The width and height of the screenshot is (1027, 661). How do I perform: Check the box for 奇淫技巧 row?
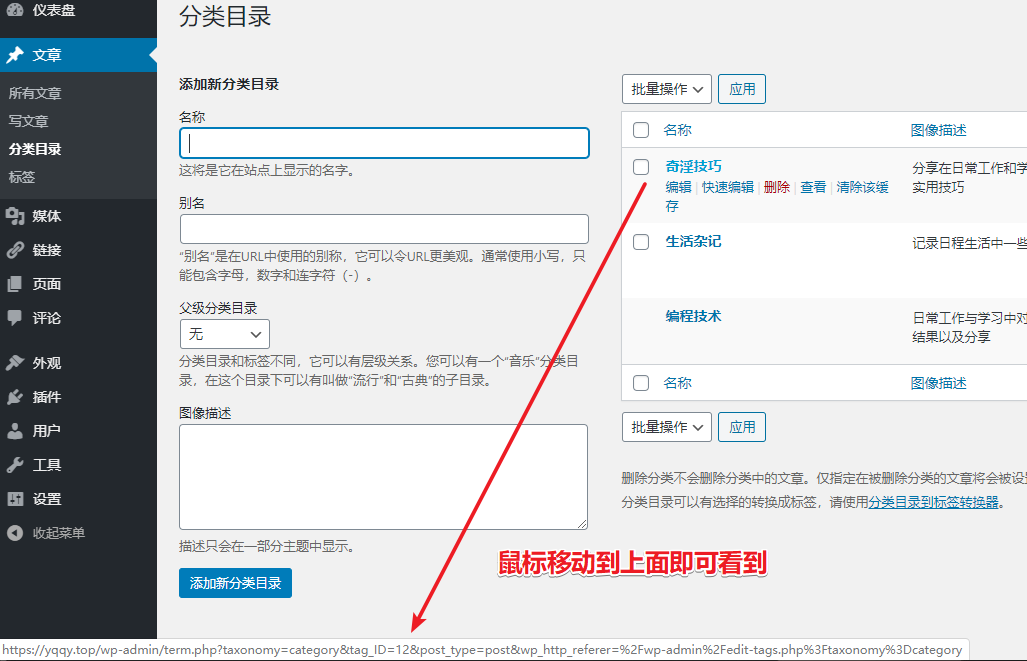(x=641, y=167)
